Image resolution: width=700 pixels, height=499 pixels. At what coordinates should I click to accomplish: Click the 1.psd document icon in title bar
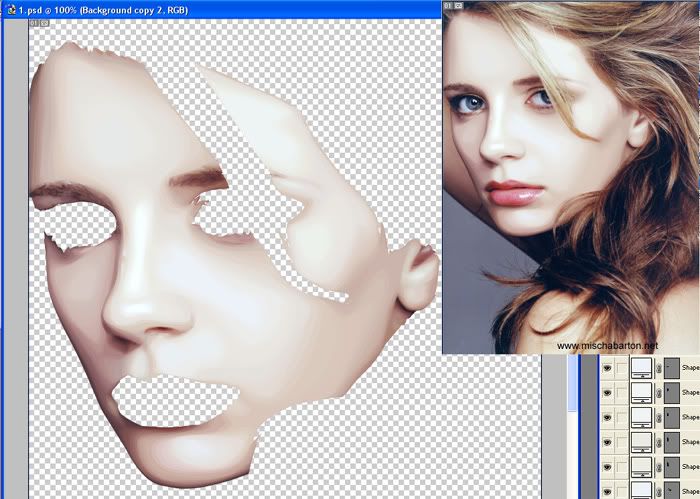point(11,9)
